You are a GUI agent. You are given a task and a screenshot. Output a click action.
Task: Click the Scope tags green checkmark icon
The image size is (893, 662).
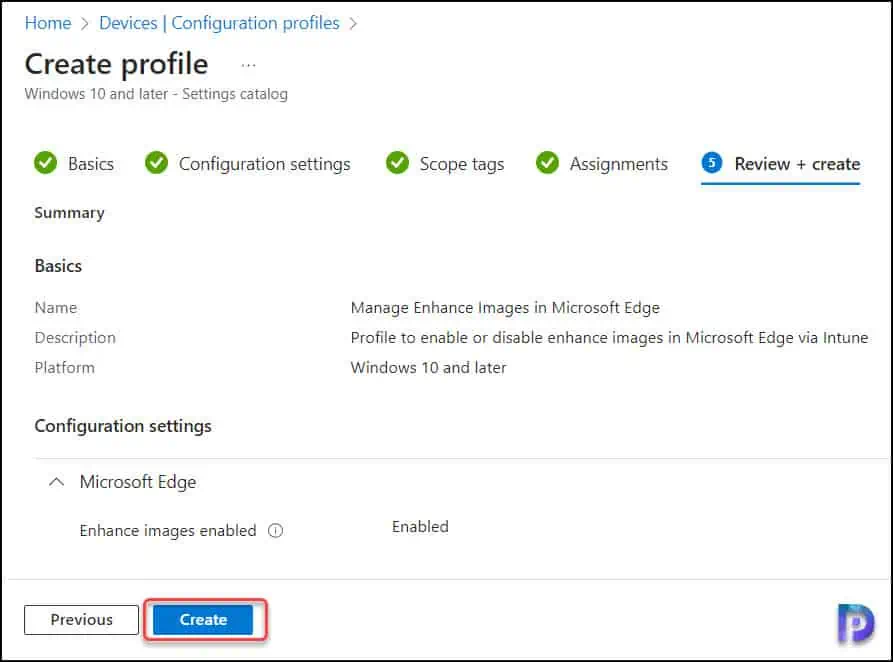coord(397,163)
